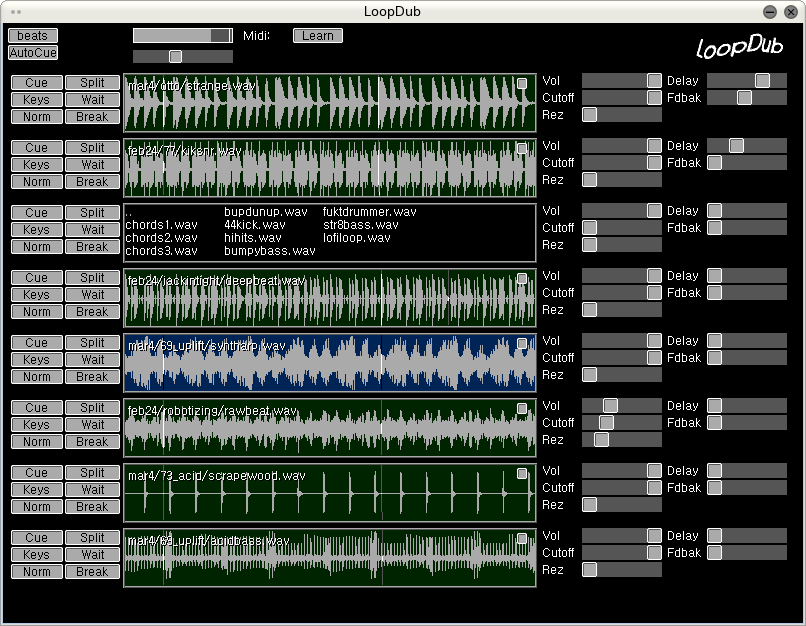Toggle the checkbox on synthtarp.wav waveform
The width and height of the screenshot is (806, 626).
point(522,344)
